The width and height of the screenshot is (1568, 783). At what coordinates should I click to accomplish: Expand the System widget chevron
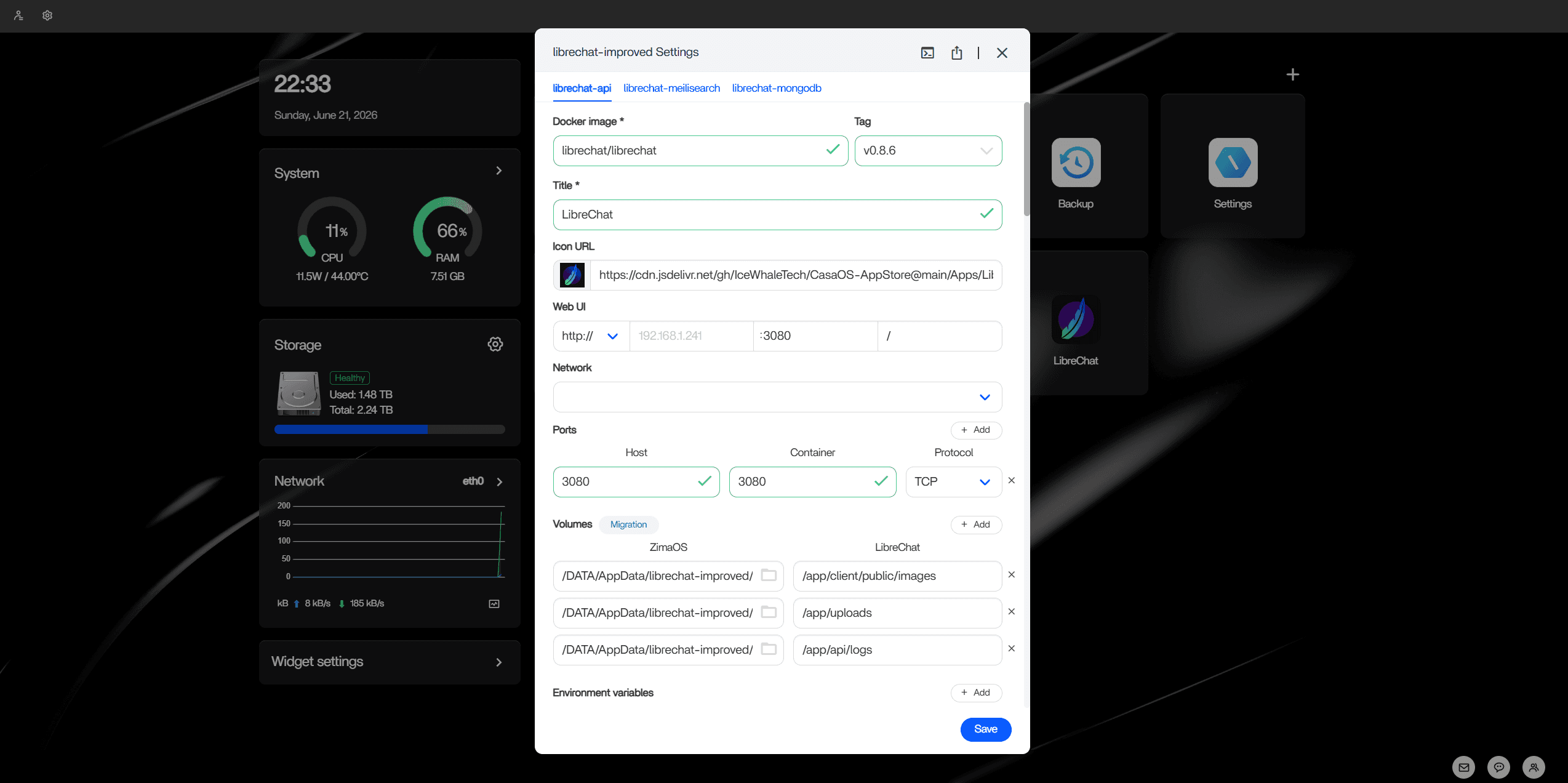point(499,171)
